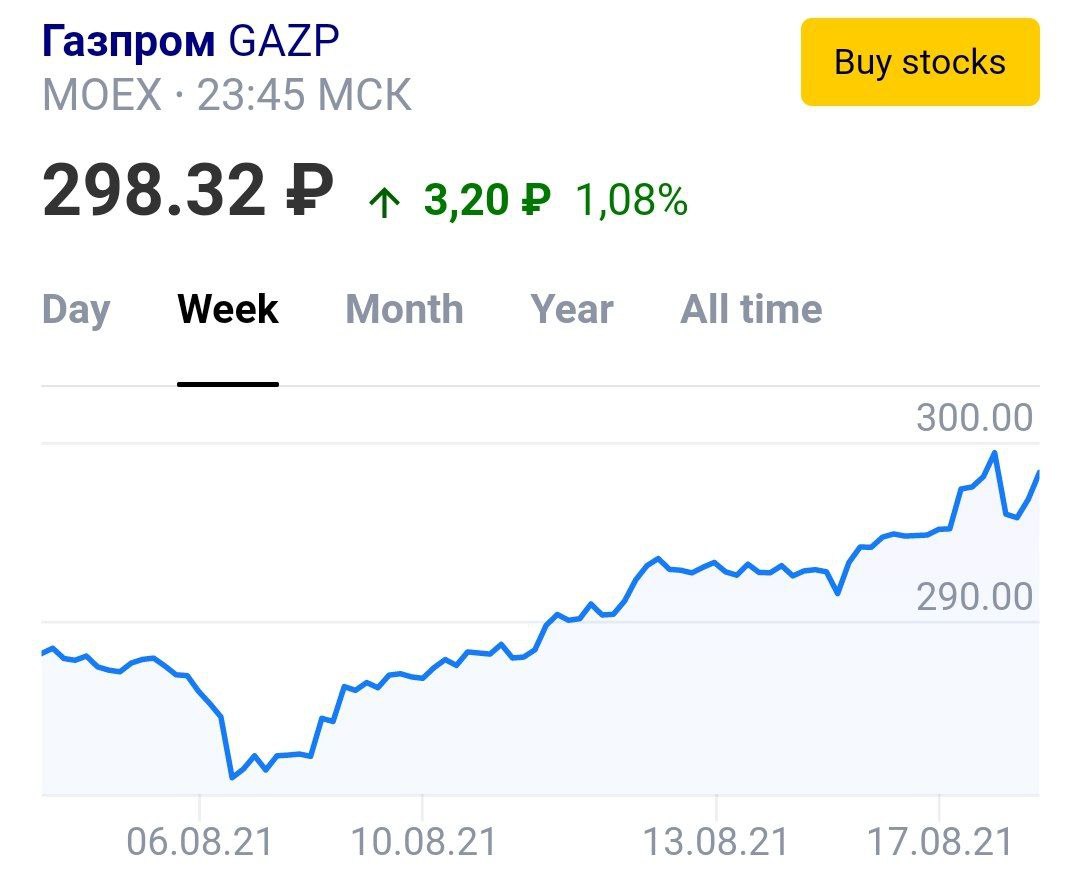This screenshot has height=887, width=1080.
Task: Open the Month chart tab
Action: click(x=404, y=310)
